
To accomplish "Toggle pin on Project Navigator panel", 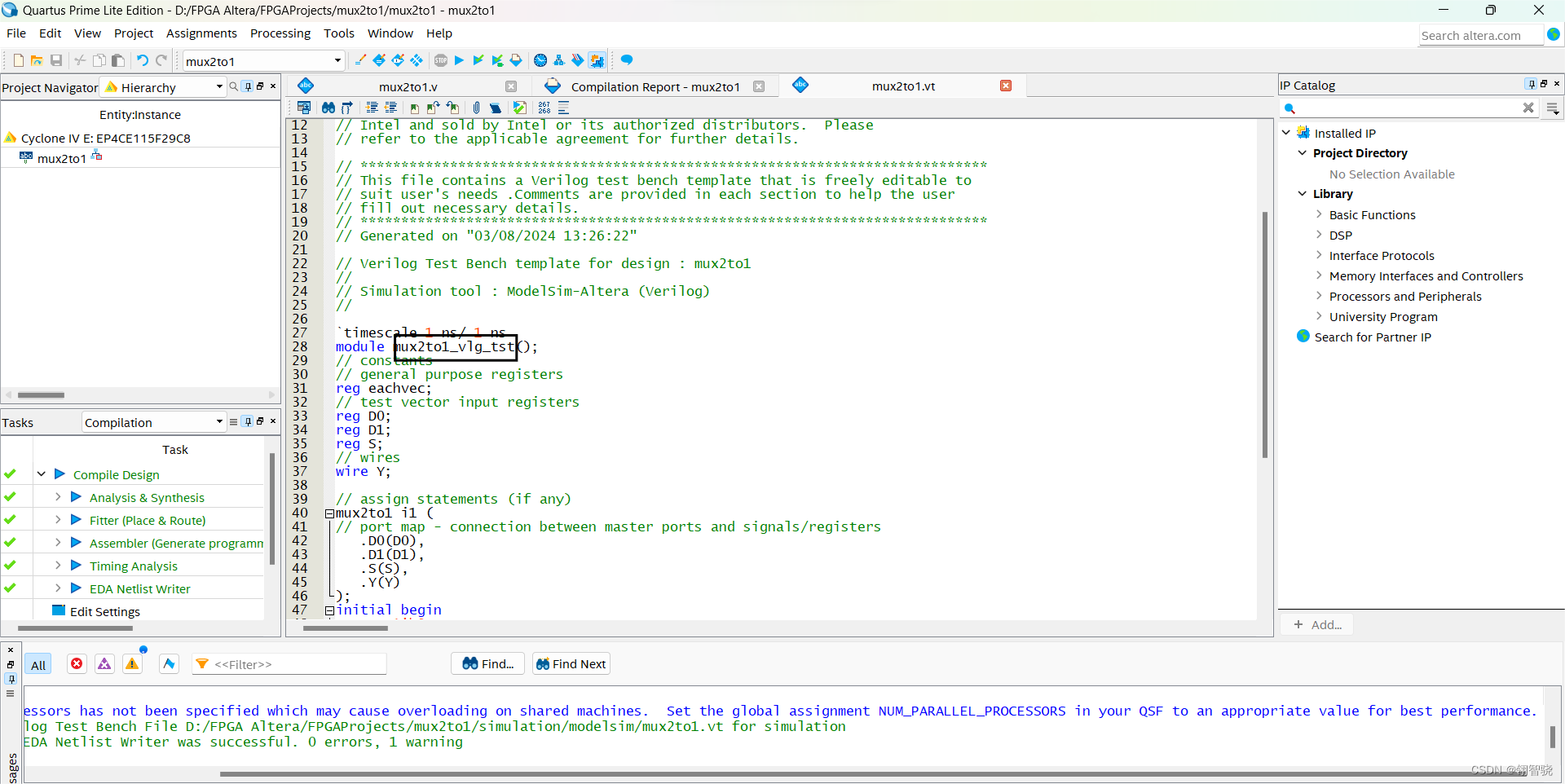I will click(248, 86).
